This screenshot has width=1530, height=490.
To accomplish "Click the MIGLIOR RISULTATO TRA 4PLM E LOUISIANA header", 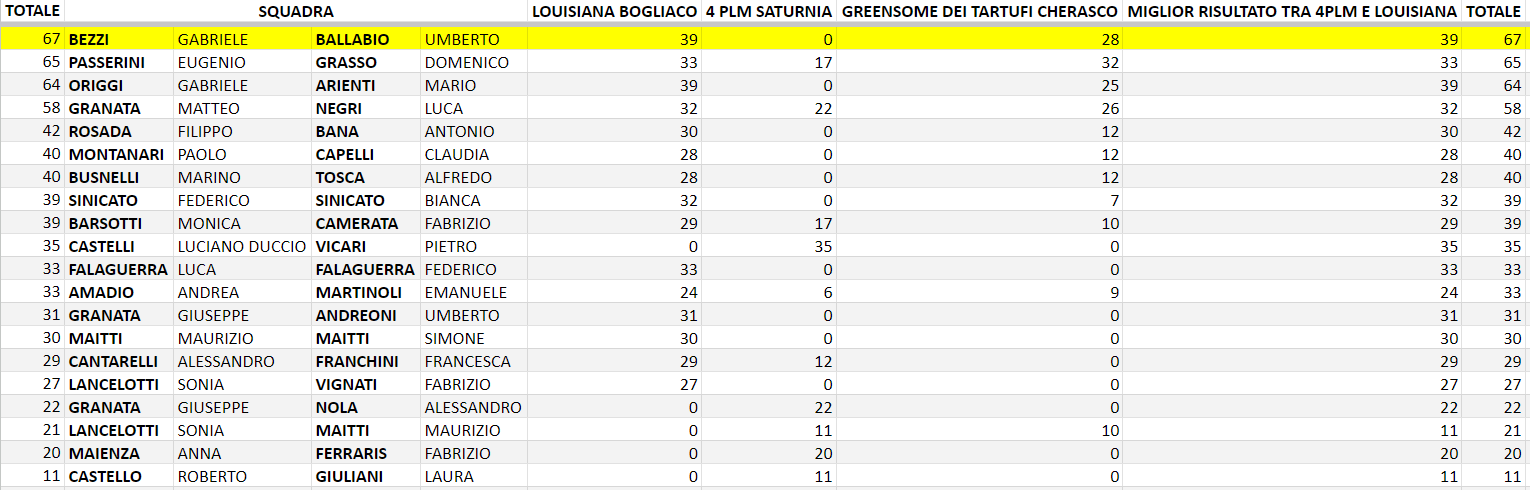I will pos(1292,11).
